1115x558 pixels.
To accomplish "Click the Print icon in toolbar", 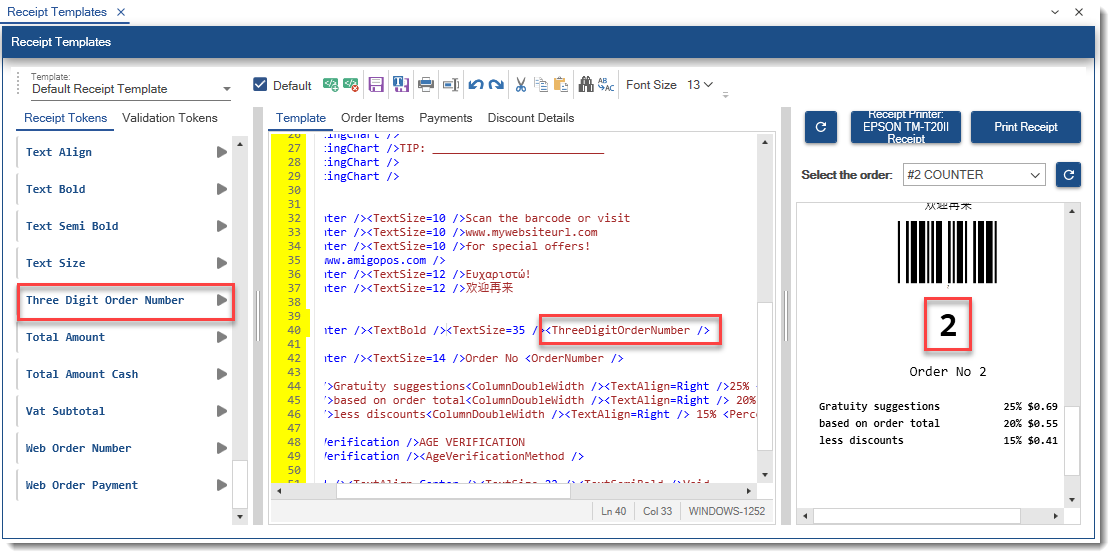I will (426, 85).
